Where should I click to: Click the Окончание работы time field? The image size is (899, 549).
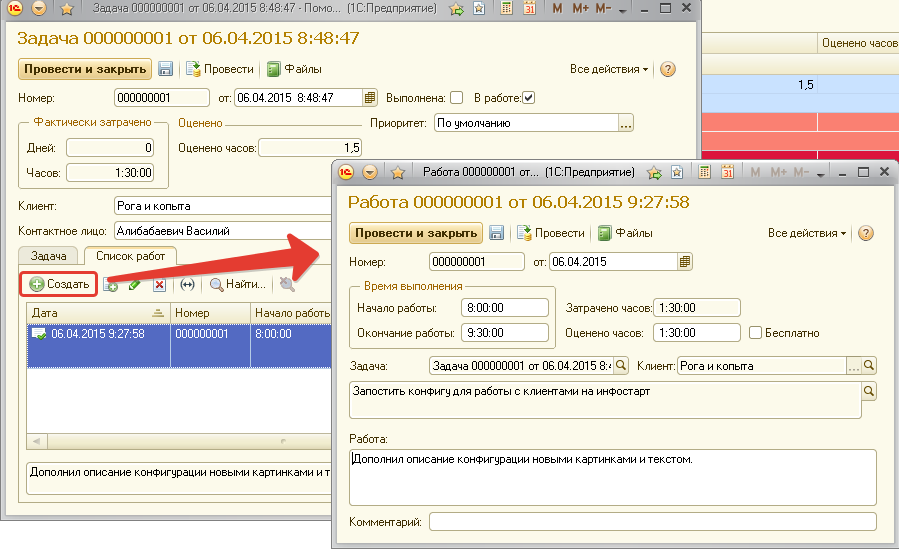505,333
